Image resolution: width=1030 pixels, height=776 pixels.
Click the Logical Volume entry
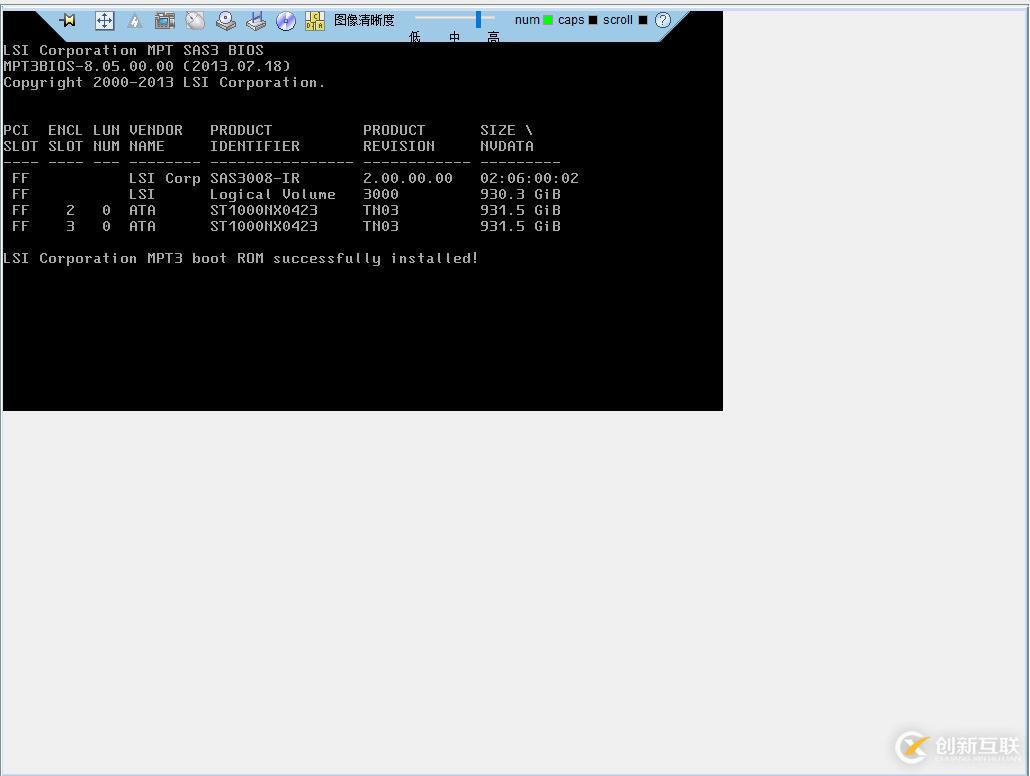coord(273,194)
